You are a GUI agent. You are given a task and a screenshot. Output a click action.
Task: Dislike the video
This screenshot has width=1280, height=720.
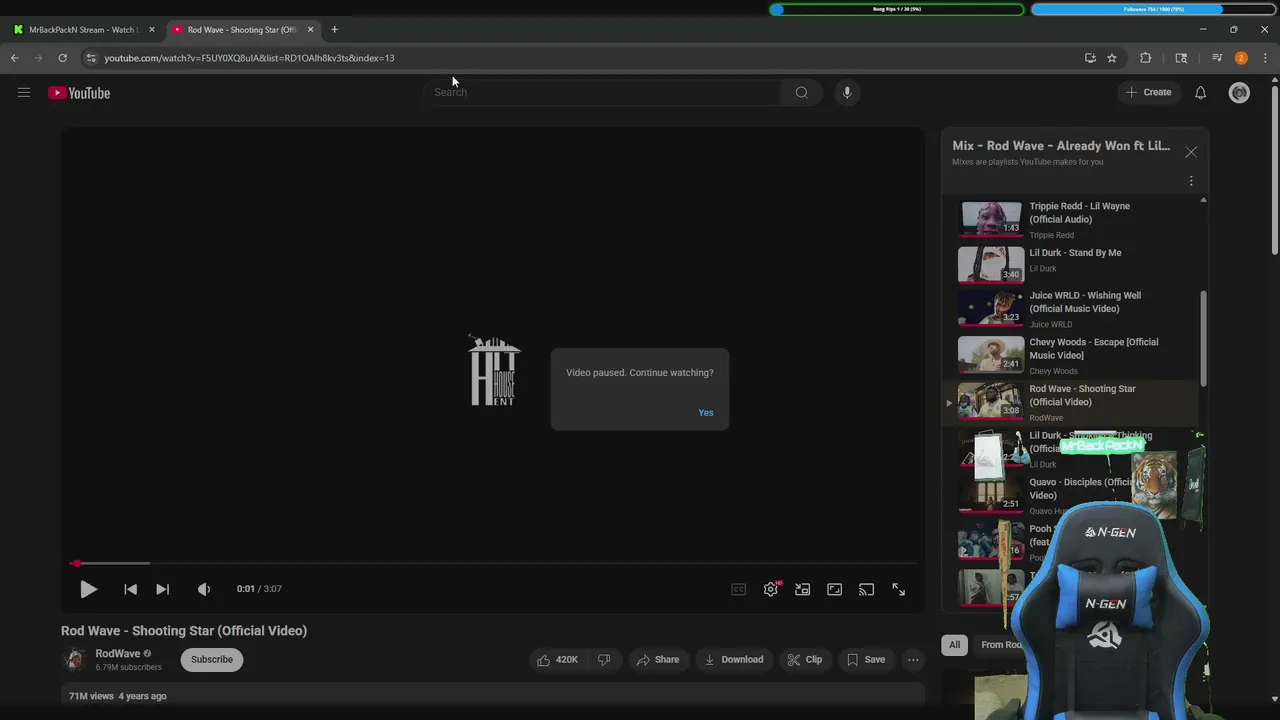pos(604,659)
